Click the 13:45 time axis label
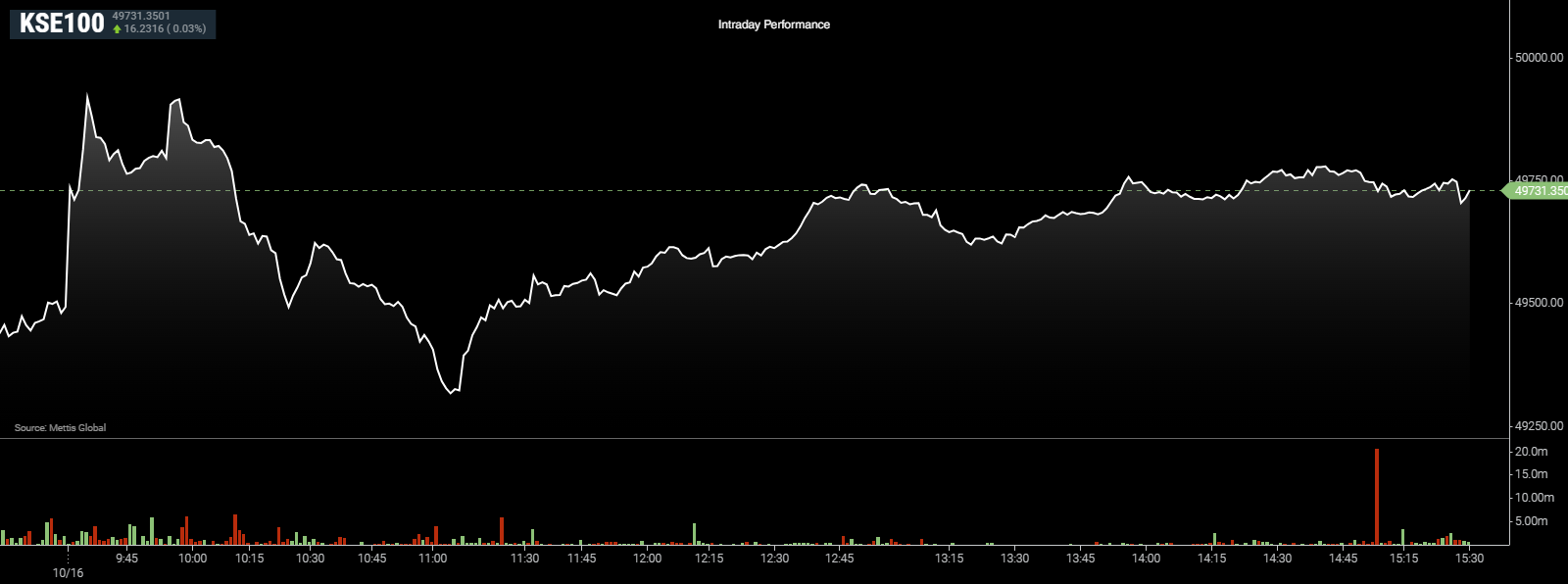Viewport: 1568px width, 584px height. click(1080, 559)
